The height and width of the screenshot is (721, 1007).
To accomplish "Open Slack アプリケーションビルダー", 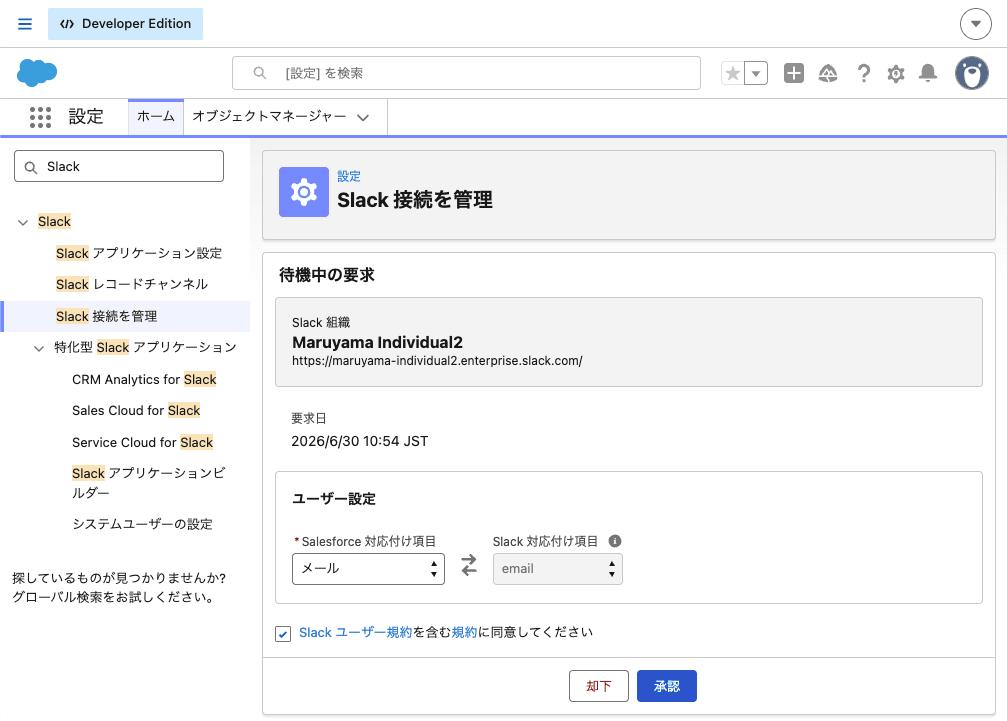I will coord(148,483).
